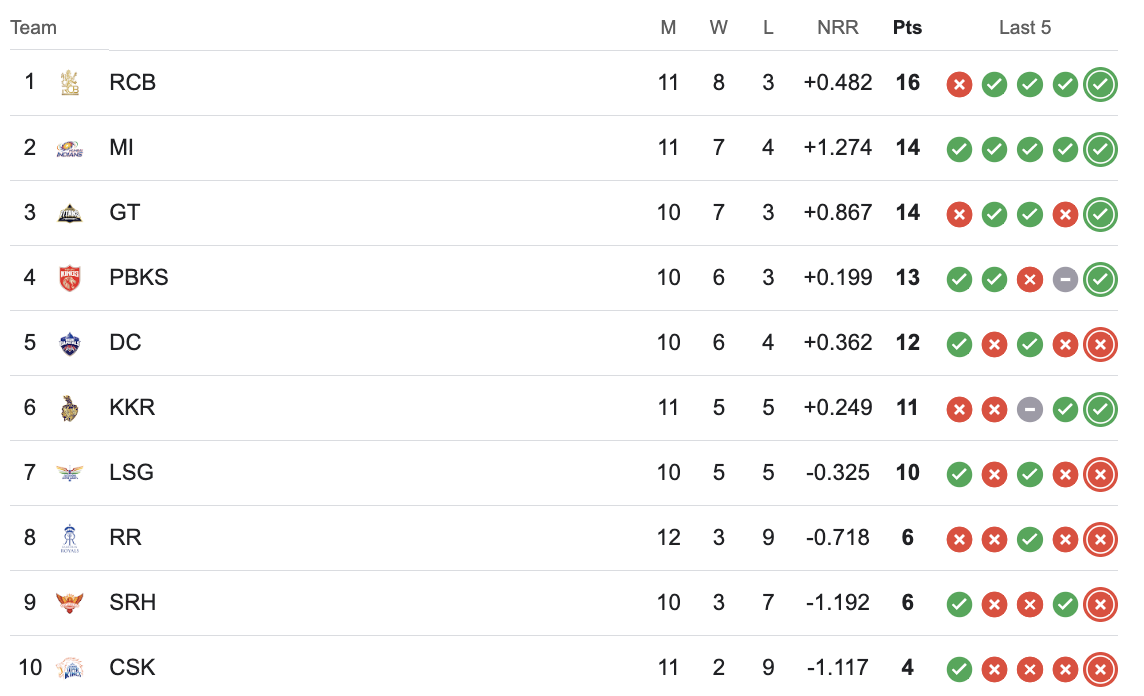Click PBKS's grey no-result match icon
Viewport: 1144px width, 696px height.
(x=1065, y=279)
